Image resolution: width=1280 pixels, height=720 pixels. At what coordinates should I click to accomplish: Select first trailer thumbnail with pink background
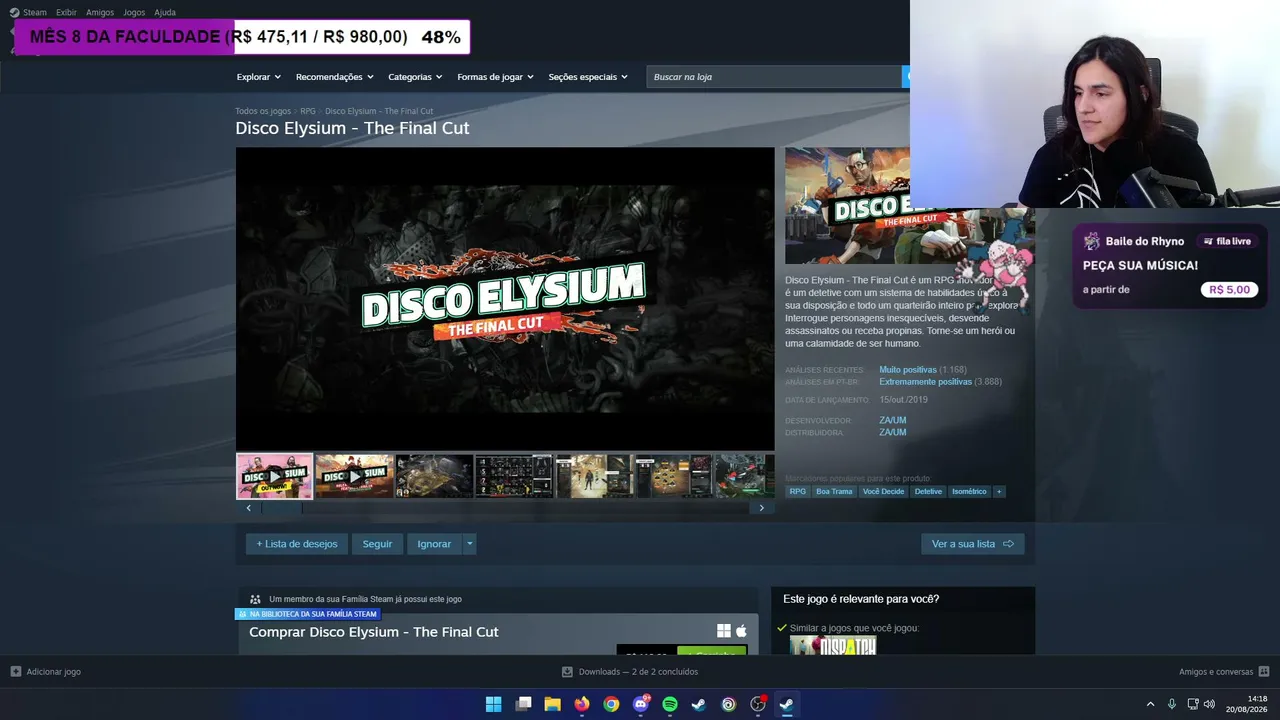point(275,476)
